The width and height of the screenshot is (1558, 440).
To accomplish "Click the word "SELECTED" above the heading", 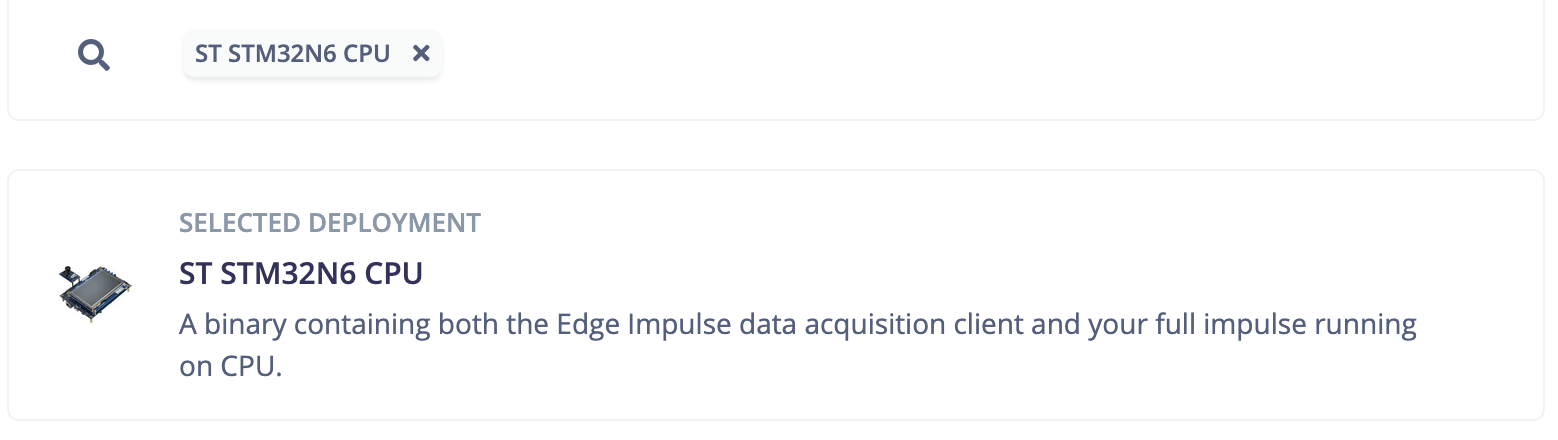I will 240,222.
